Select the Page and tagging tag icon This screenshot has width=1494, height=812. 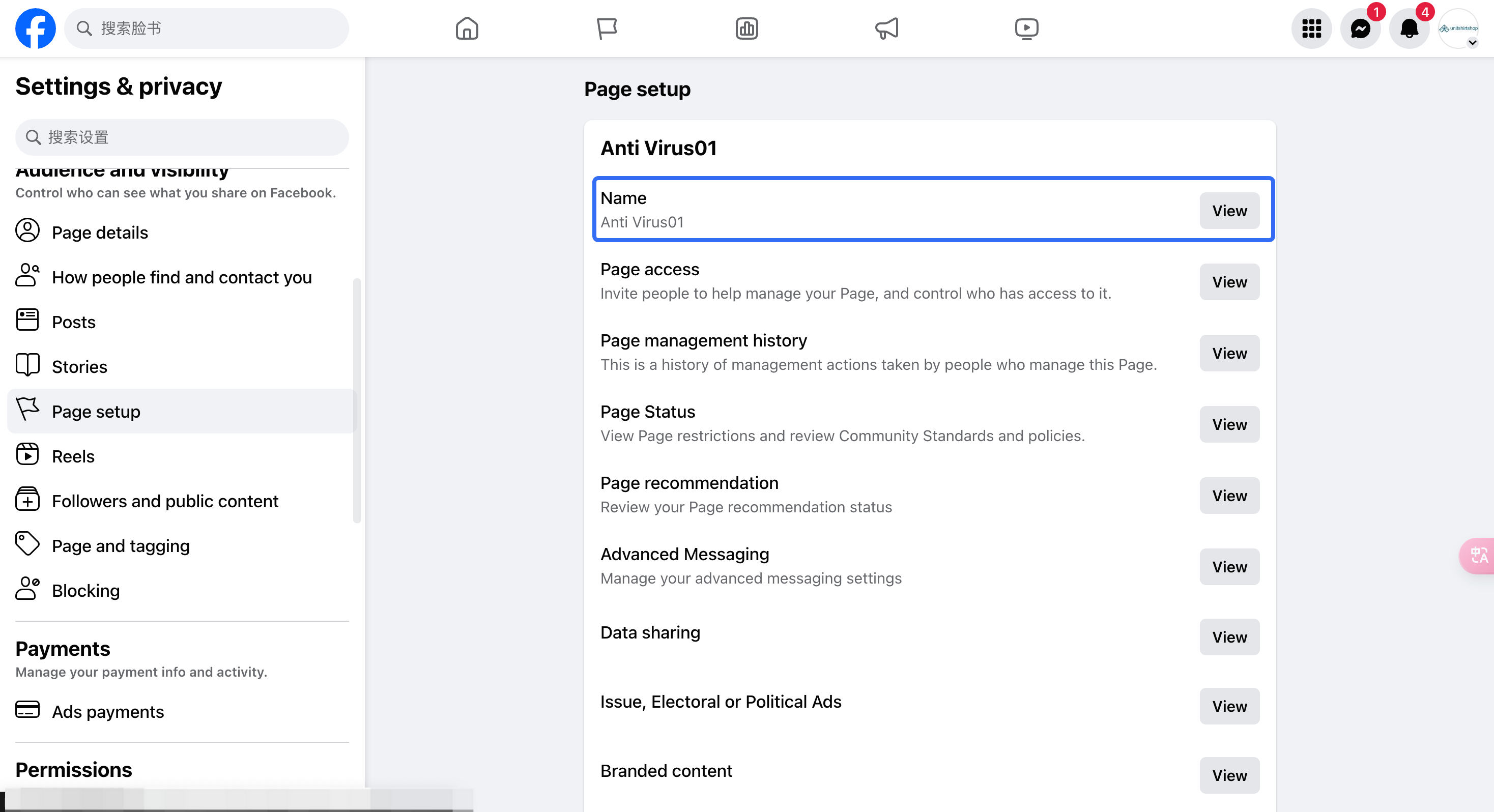(27, 544)
